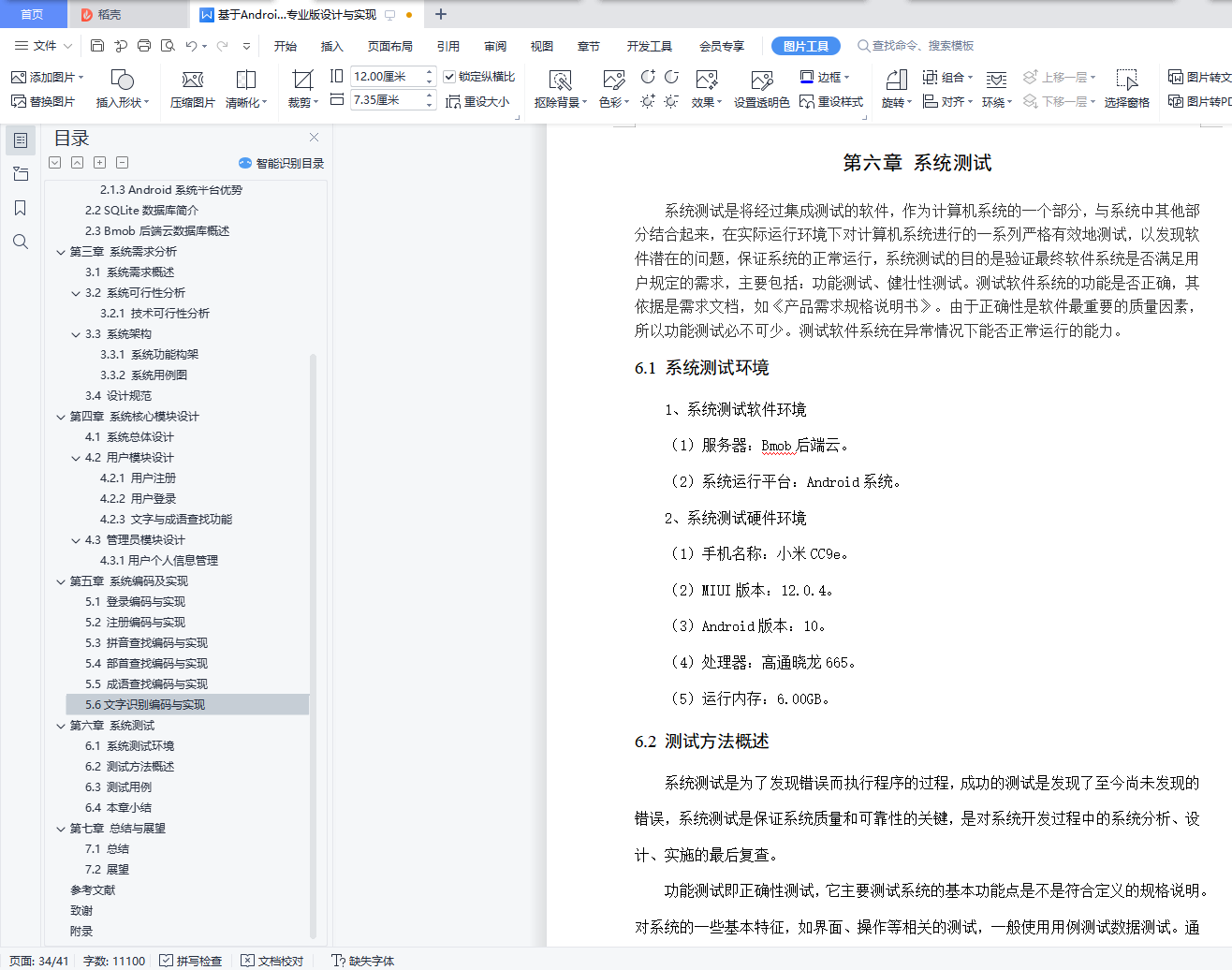Open 插入形状 (Insert Shape) tool

(x=123, y=89)
